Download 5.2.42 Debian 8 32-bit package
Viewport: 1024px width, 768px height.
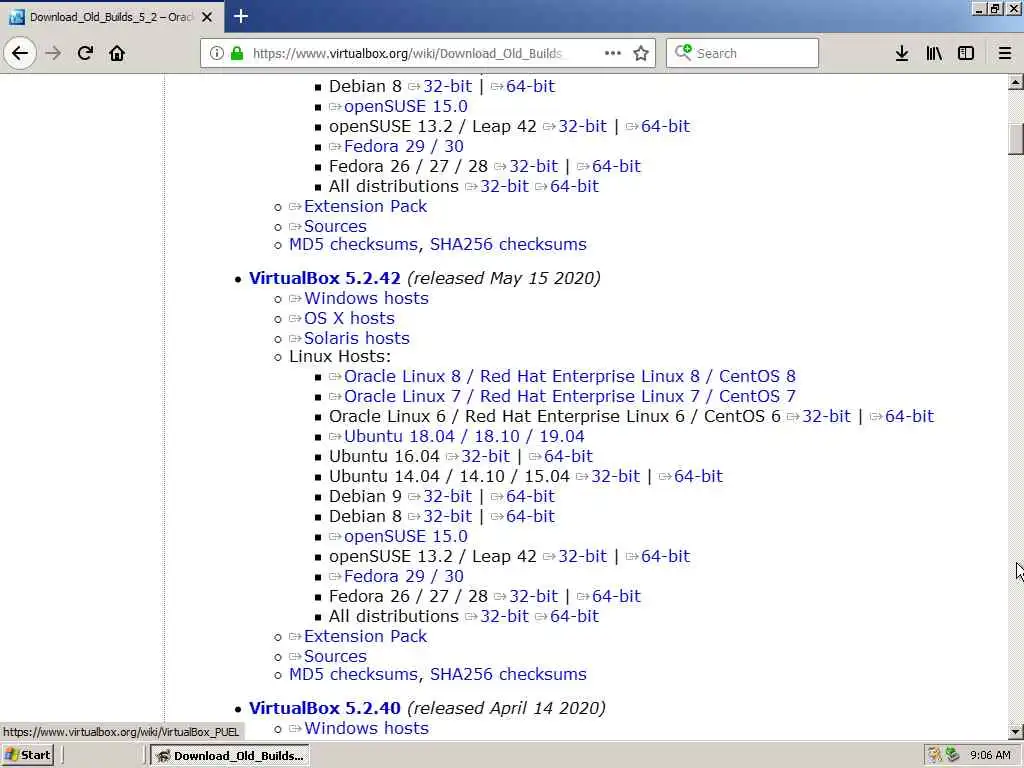447,517
